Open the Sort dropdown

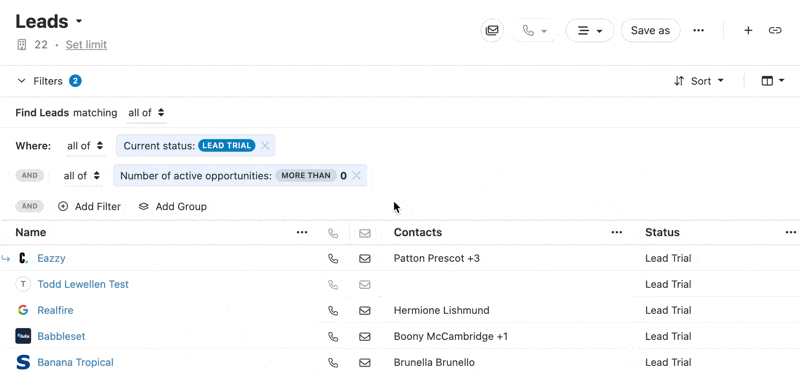coord(699,81)
